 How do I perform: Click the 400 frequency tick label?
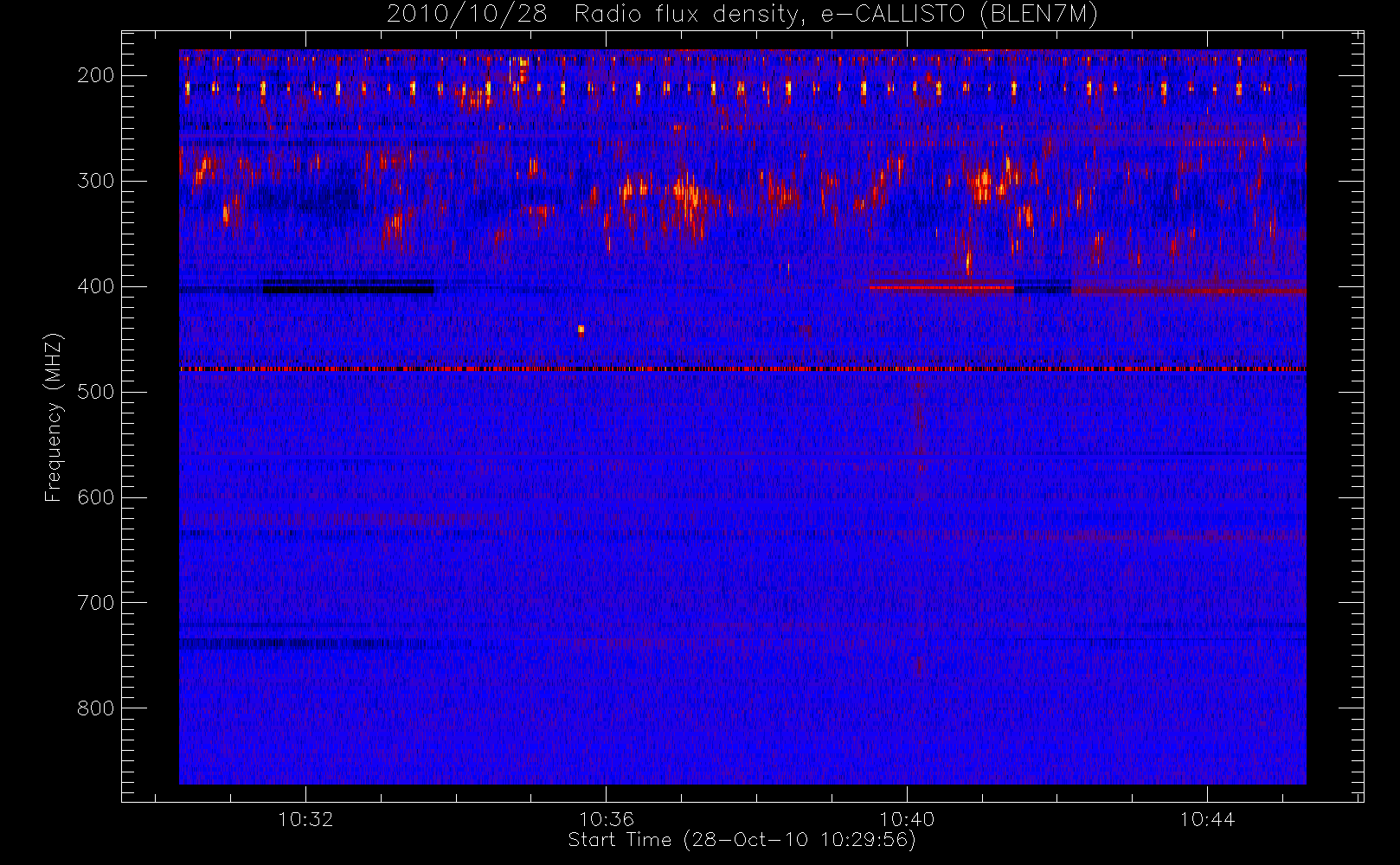[x=96, y=286]
